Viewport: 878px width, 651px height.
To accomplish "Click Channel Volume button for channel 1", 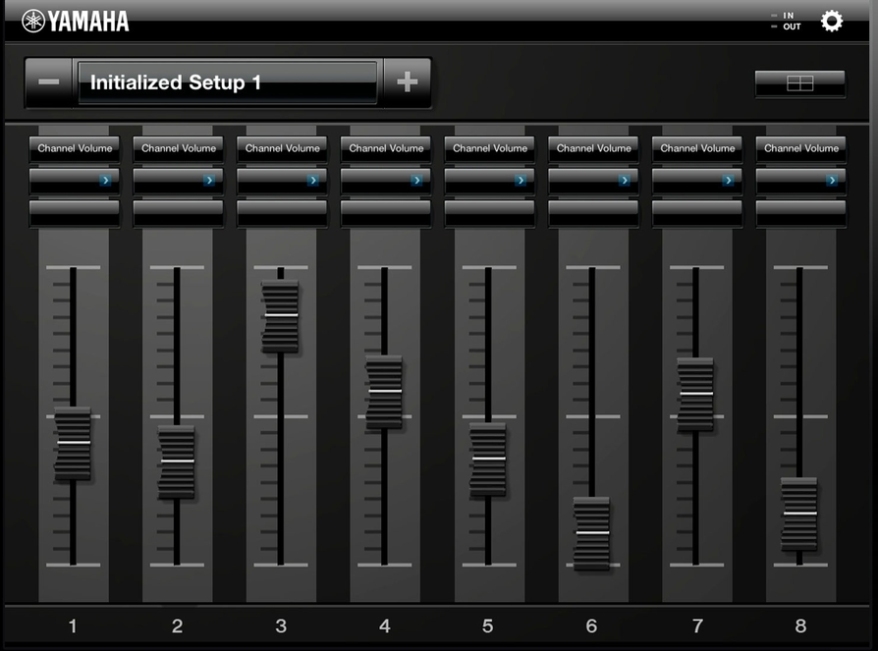I will coord(74,148).
